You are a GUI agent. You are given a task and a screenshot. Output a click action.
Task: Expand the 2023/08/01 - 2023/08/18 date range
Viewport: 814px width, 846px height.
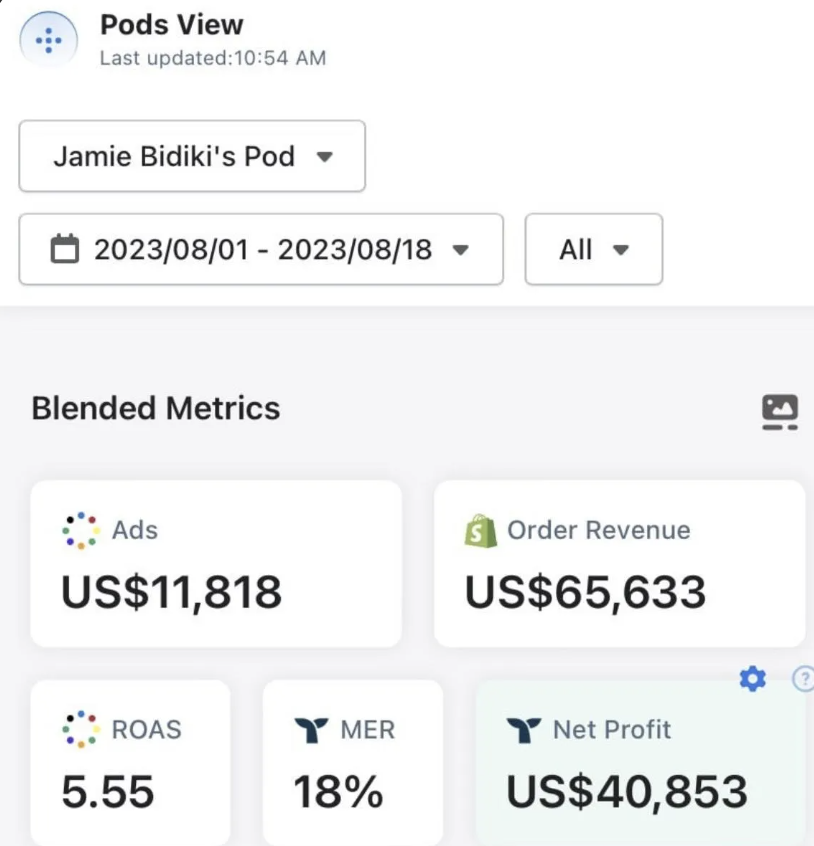coord(260,250)
